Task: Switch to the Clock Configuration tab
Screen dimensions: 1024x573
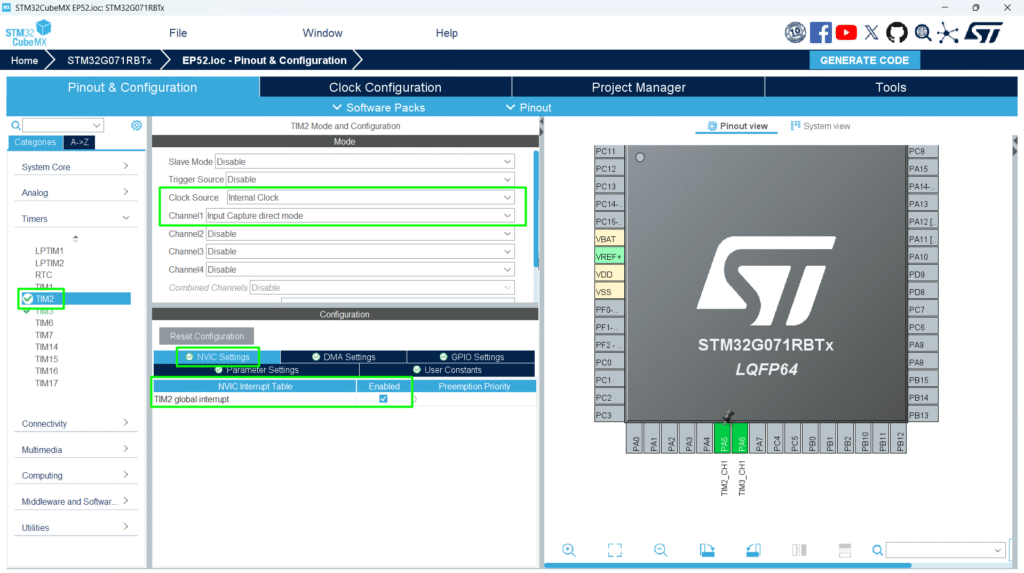Action: [385, 87]
